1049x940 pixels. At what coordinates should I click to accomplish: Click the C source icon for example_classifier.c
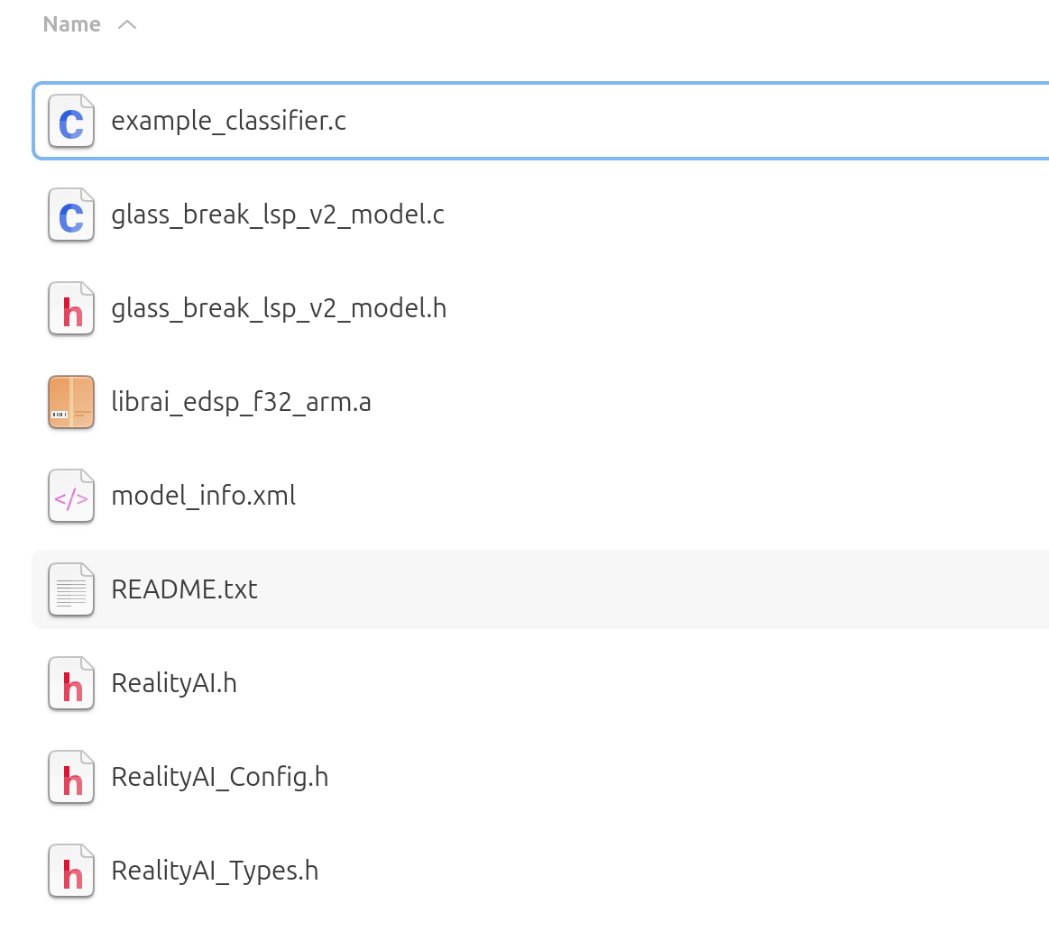[x=71, y=122]
